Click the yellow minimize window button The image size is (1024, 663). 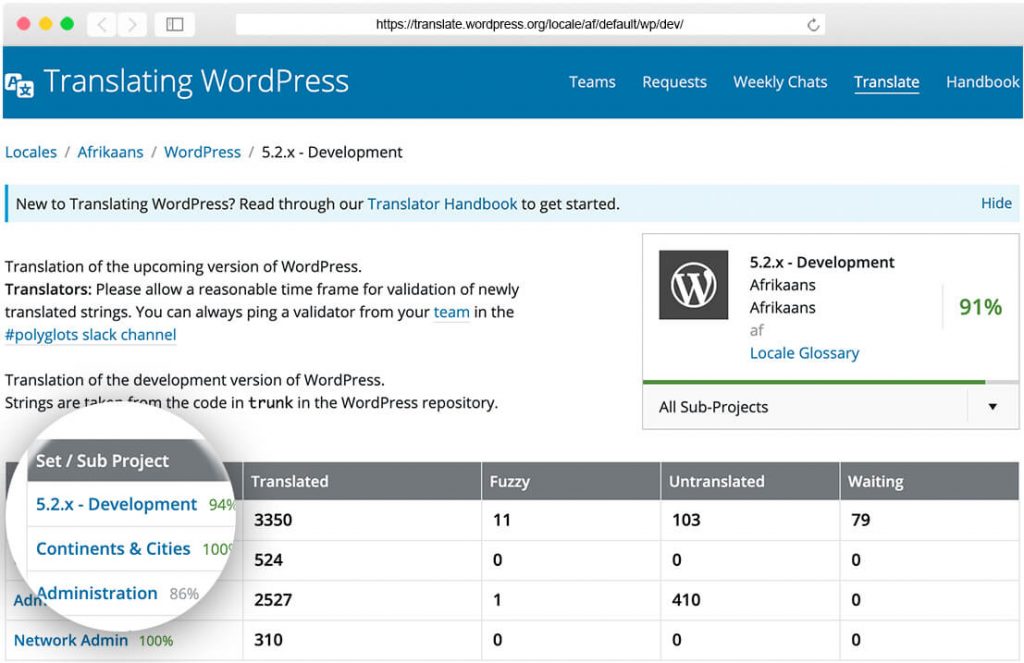pyautogui.click(x=45, y=24)
